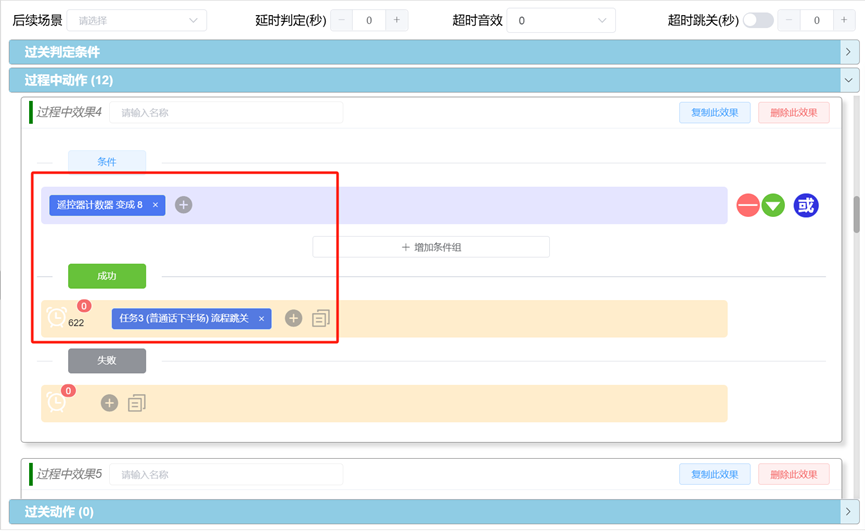Viewport: 865px width, 531px height.
Task: Click the red minus remove-condition-group icon
Action: [747, 206]
